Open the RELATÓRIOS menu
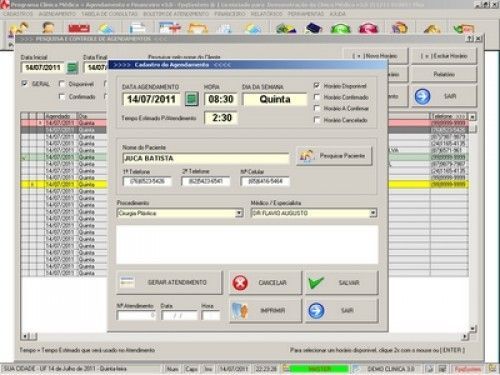 266,14
